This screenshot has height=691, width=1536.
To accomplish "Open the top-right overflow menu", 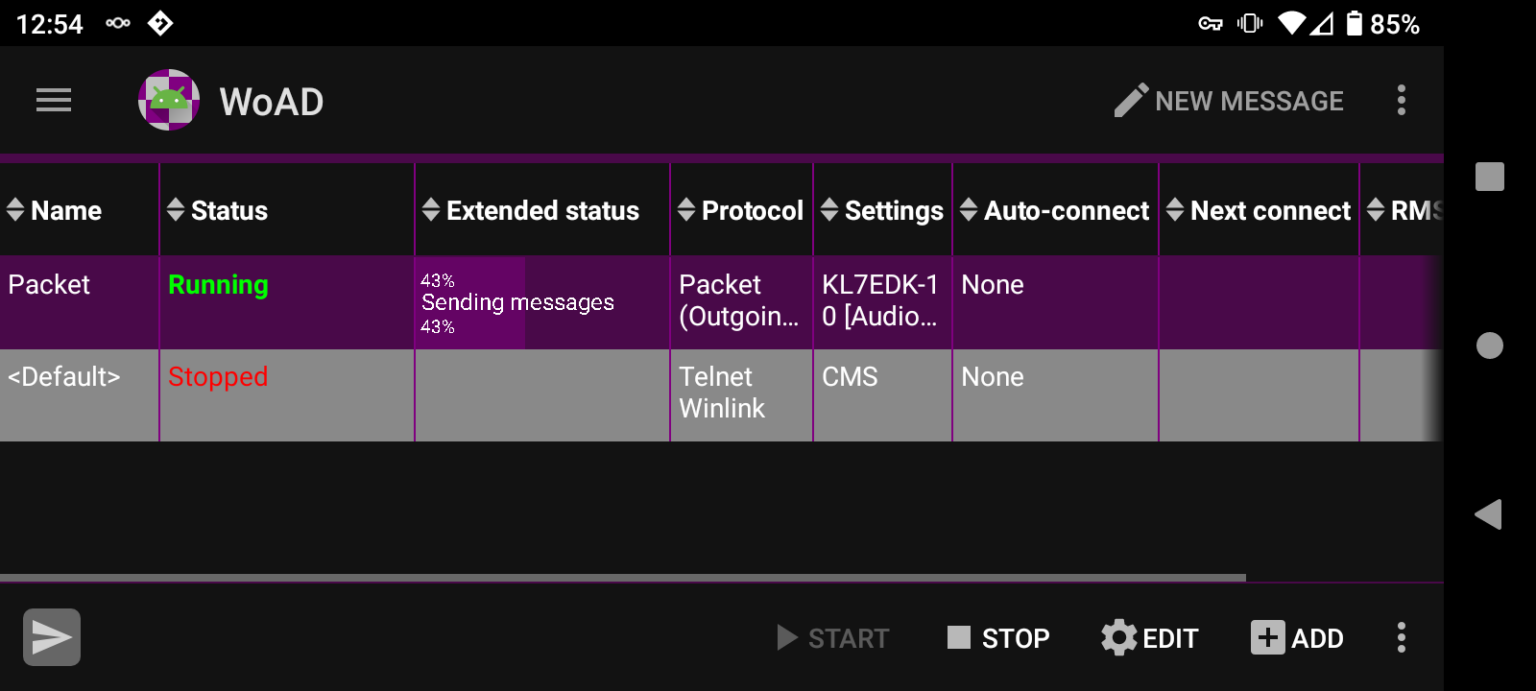I will coord(1401,100).
